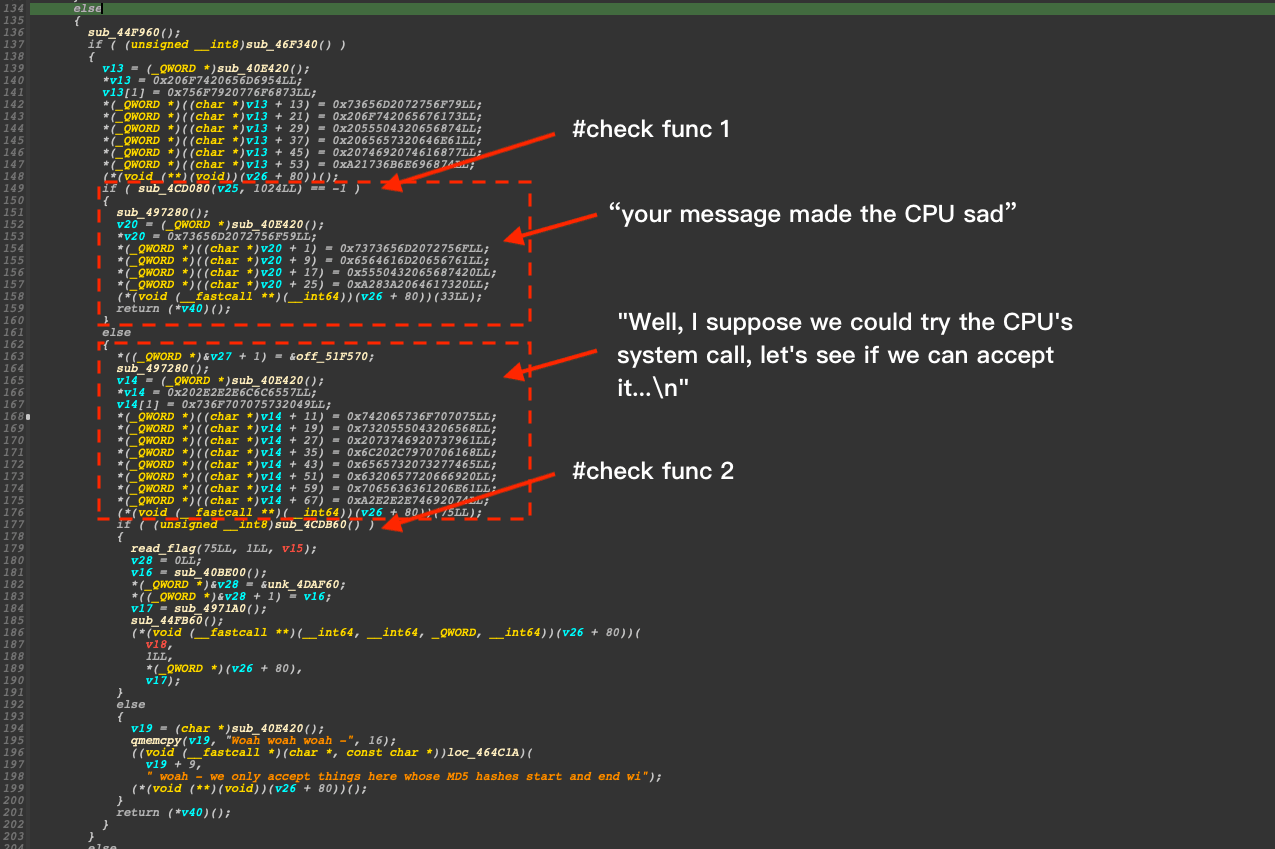Click the read_flag function name

[163, 548]
